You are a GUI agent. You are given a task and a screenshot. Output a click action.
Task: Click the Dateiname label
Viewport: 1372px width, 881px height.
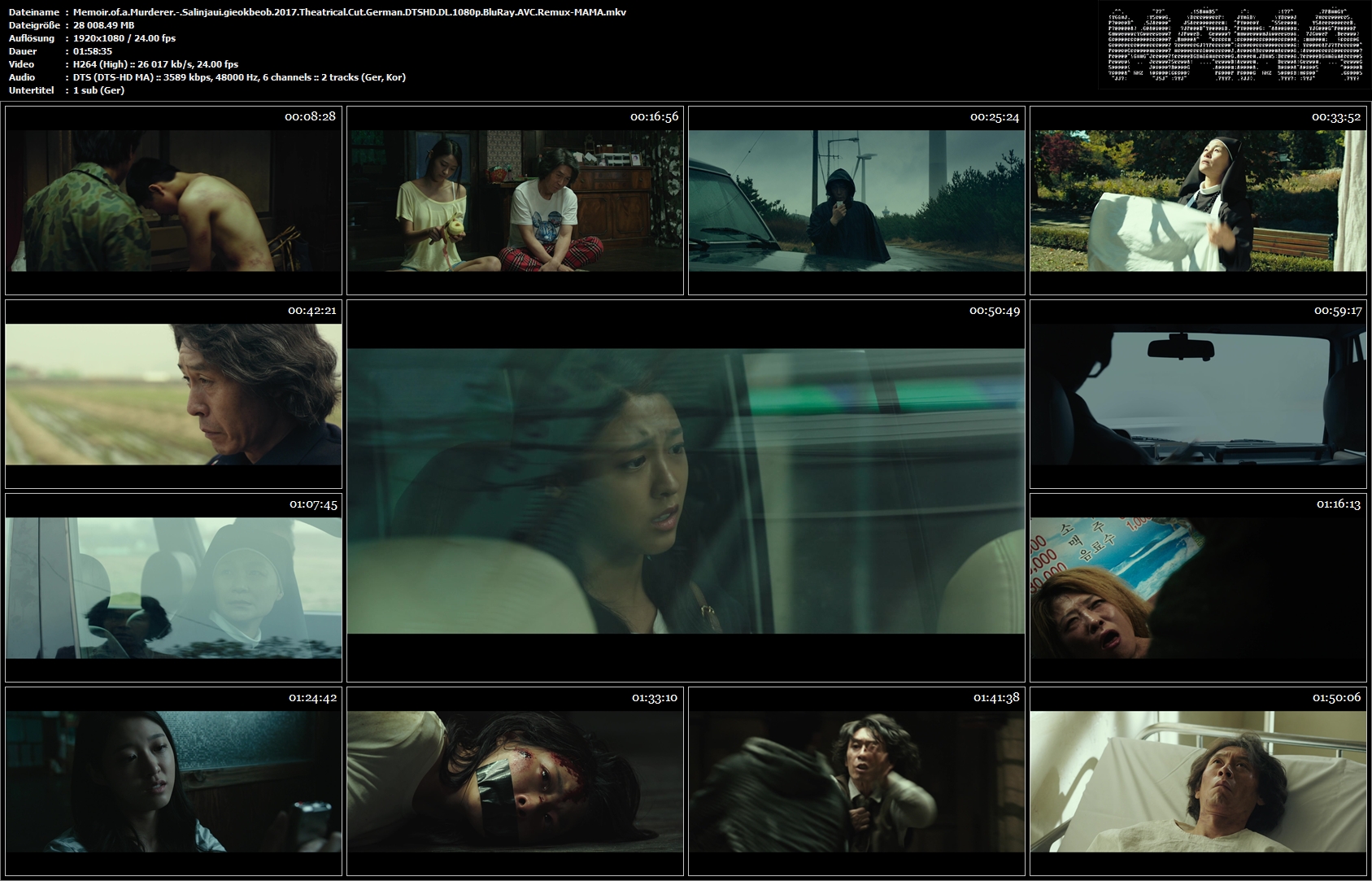click(x=34, y=12)
